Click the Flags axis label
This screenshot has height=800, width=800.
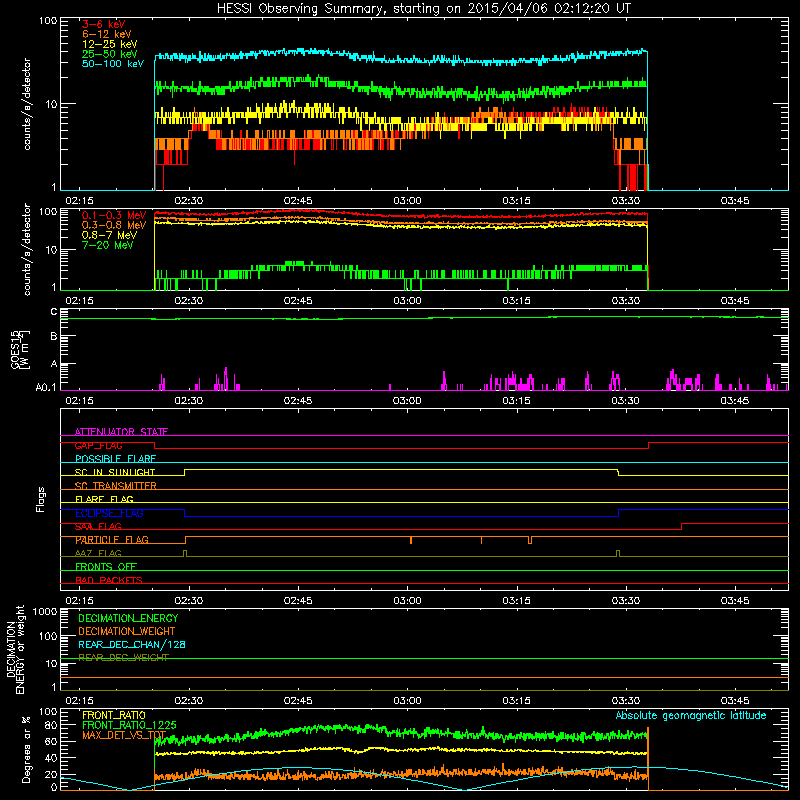(41, 499)
